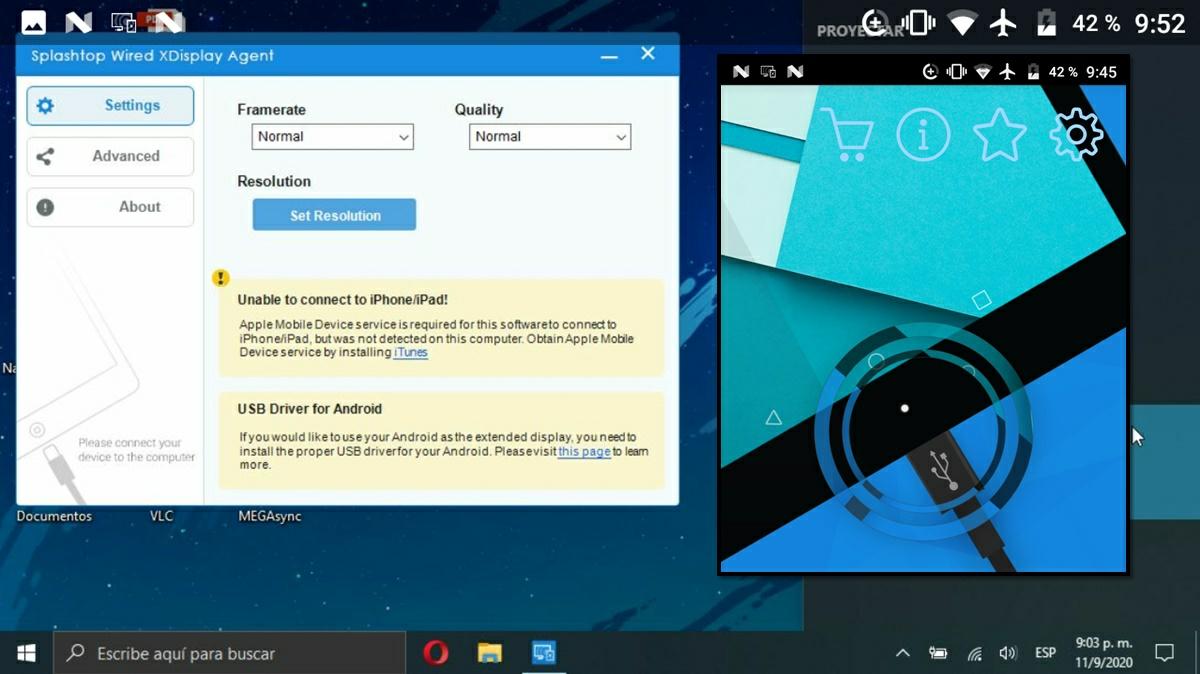Open the gear icon on the Android home screen
Image resolution: width=1200 pixels, height=674 pixels.
coord(1076,133)
